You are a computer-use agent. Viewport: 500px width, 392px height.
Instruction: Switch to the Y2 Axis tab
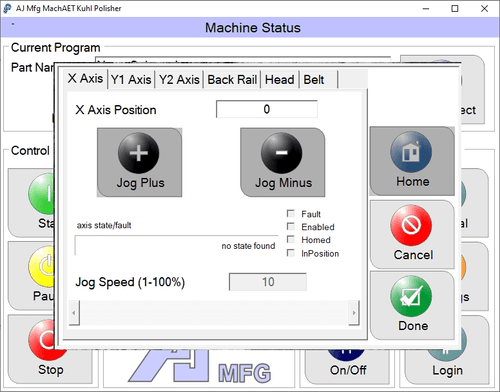(x=179, y=80)
